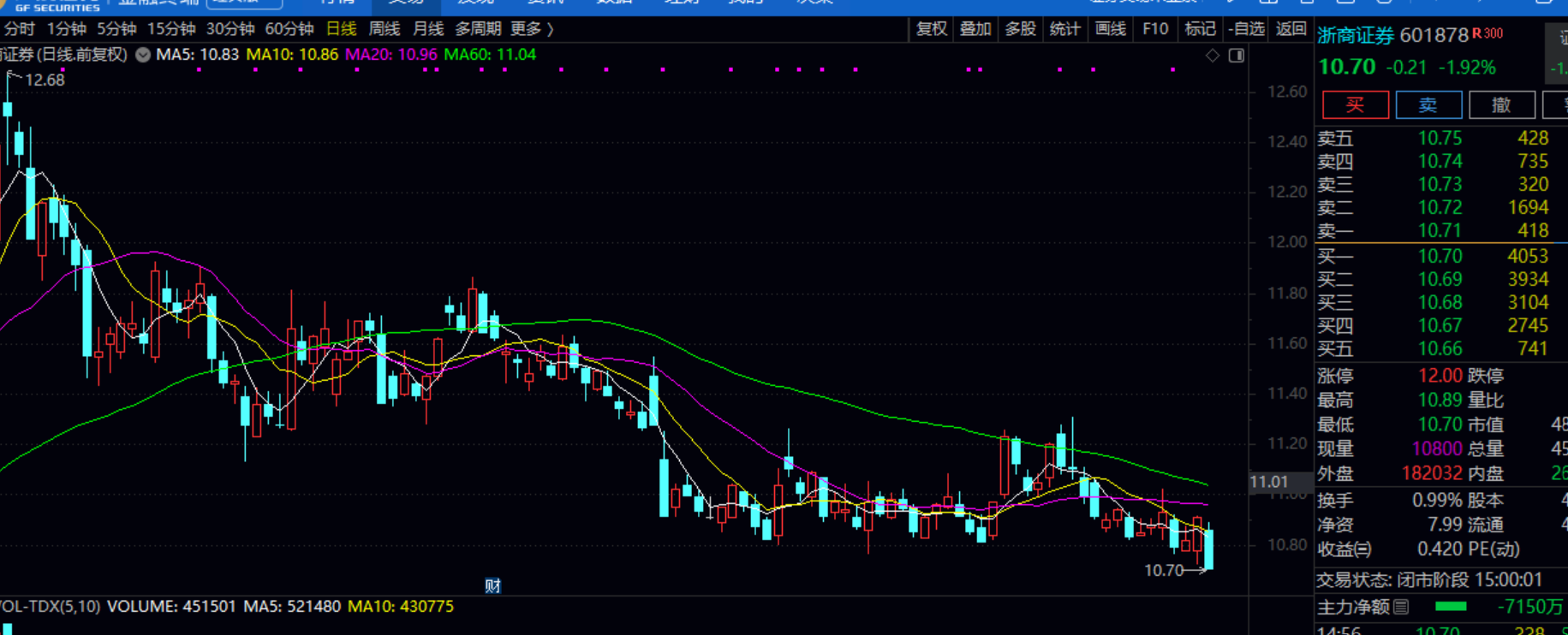
Task: Click the 撤 cancel order button
Action: point(1501,105)
